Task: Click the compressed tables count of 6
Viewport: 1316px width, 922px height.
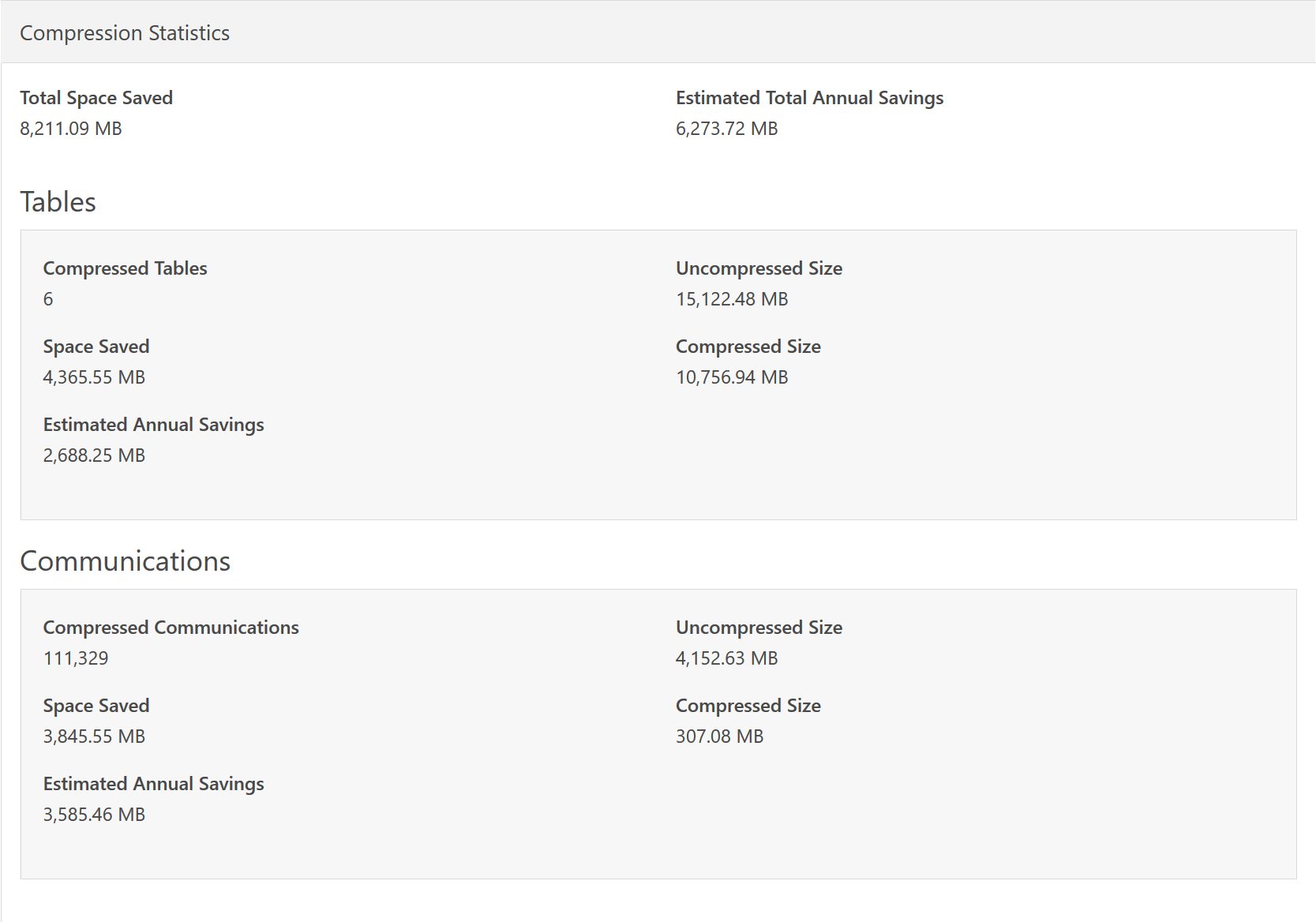Action: tap(48, 299)
